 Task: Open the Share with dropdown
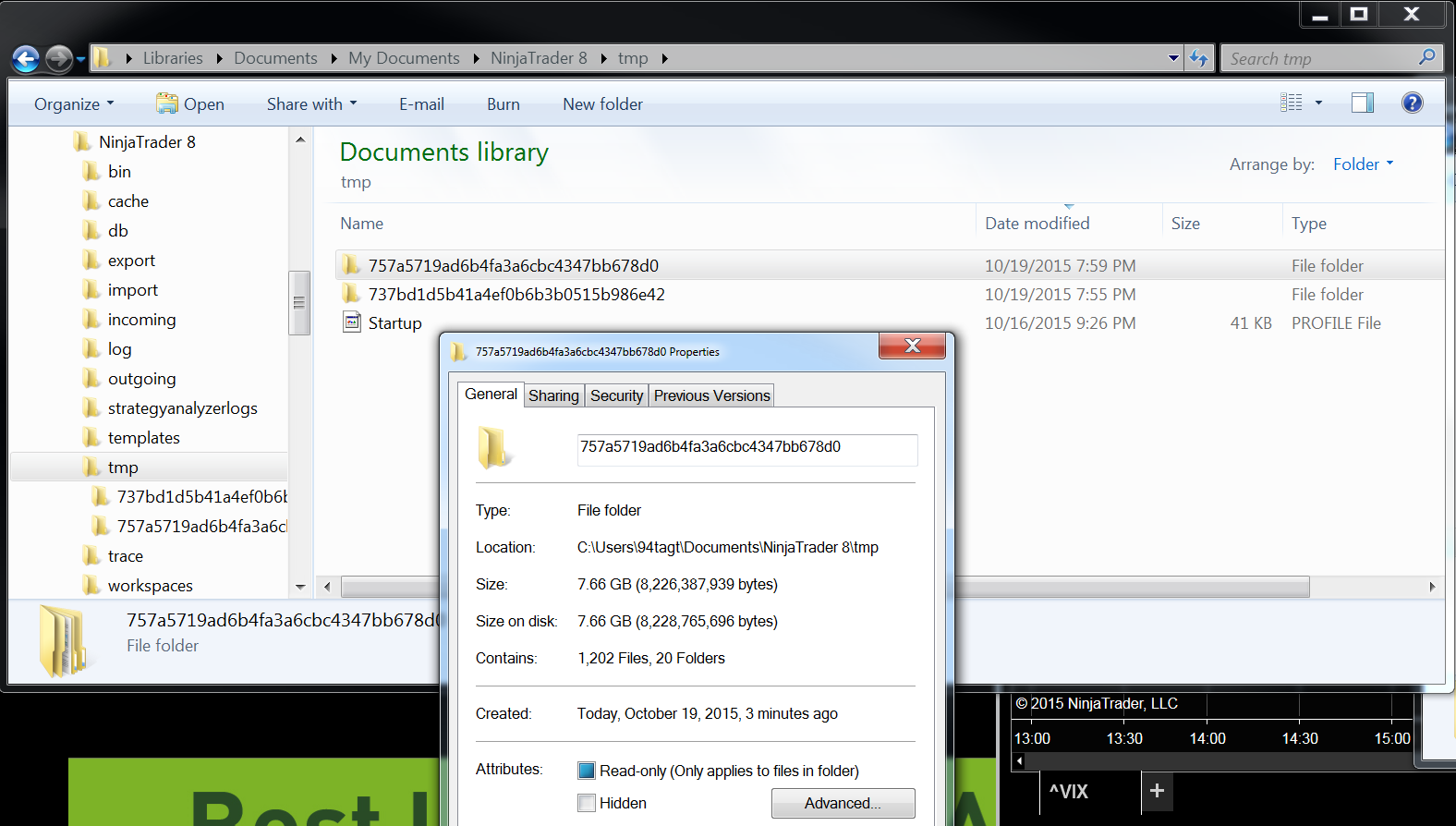tap(311, 104)
